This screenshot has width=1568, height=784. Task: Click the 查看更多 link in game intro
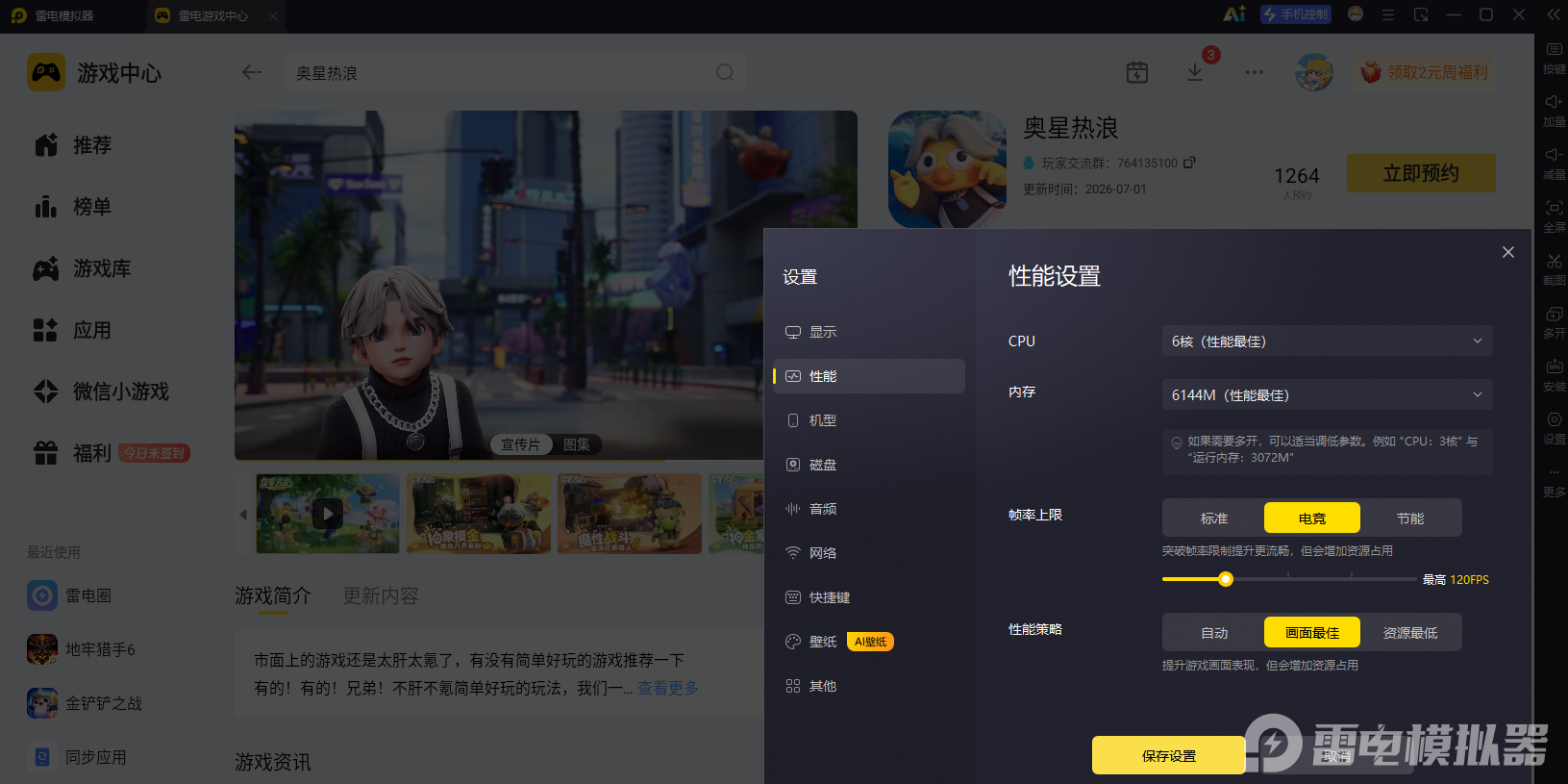668,688
